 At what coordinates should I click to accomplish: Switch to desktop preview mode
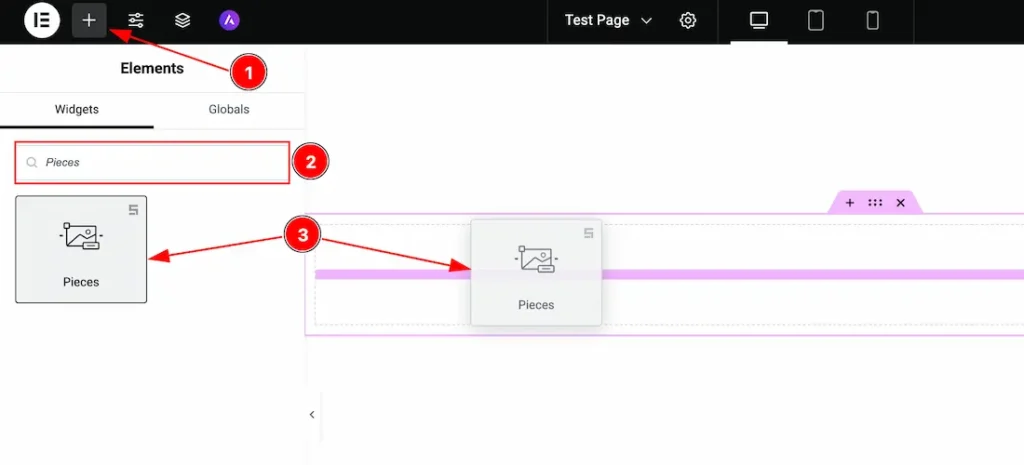(x=759, y=20)
